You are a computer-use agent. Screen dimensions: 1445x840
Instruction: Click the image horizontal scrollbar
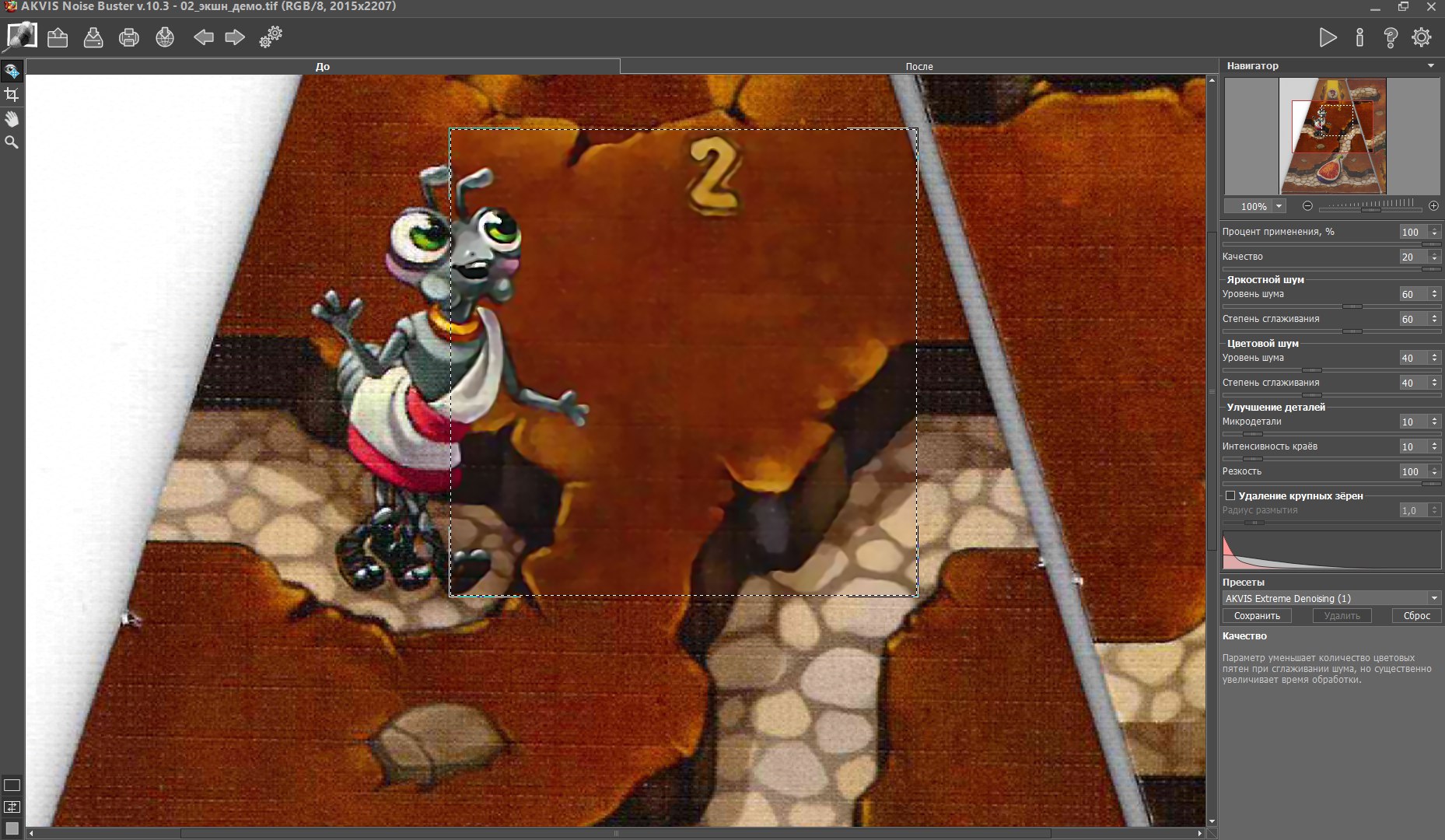[616, 833]
